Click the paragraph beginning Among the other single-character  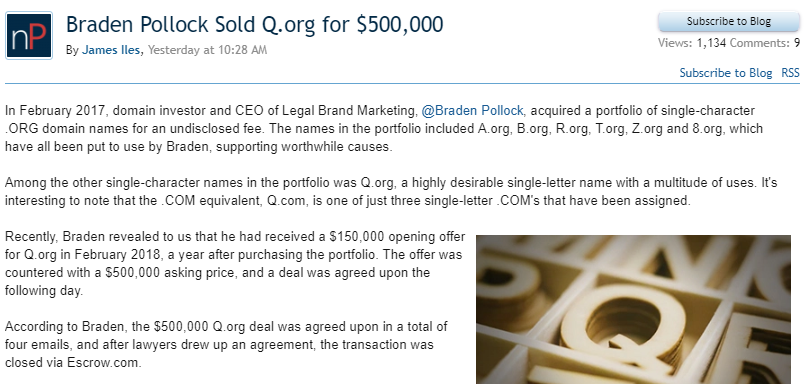391,191
